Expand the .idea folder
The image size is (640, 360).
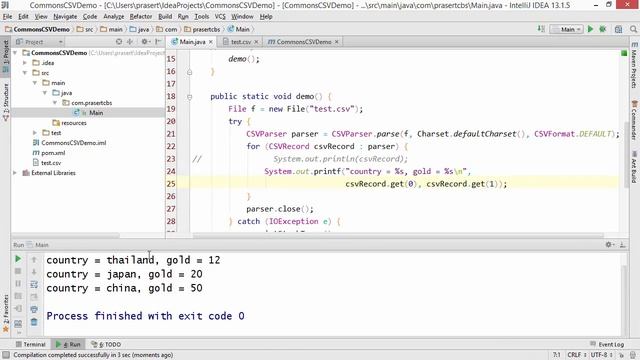tap(25, 63)
